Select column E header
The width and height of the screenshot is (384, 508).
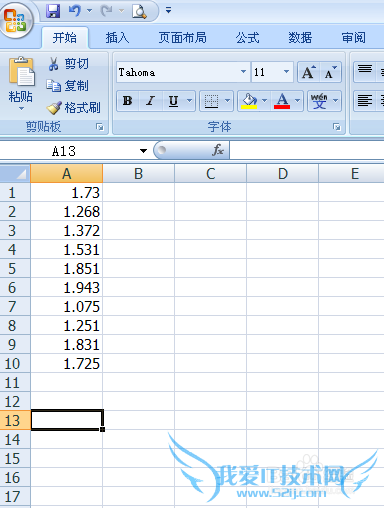coord(352,173)
